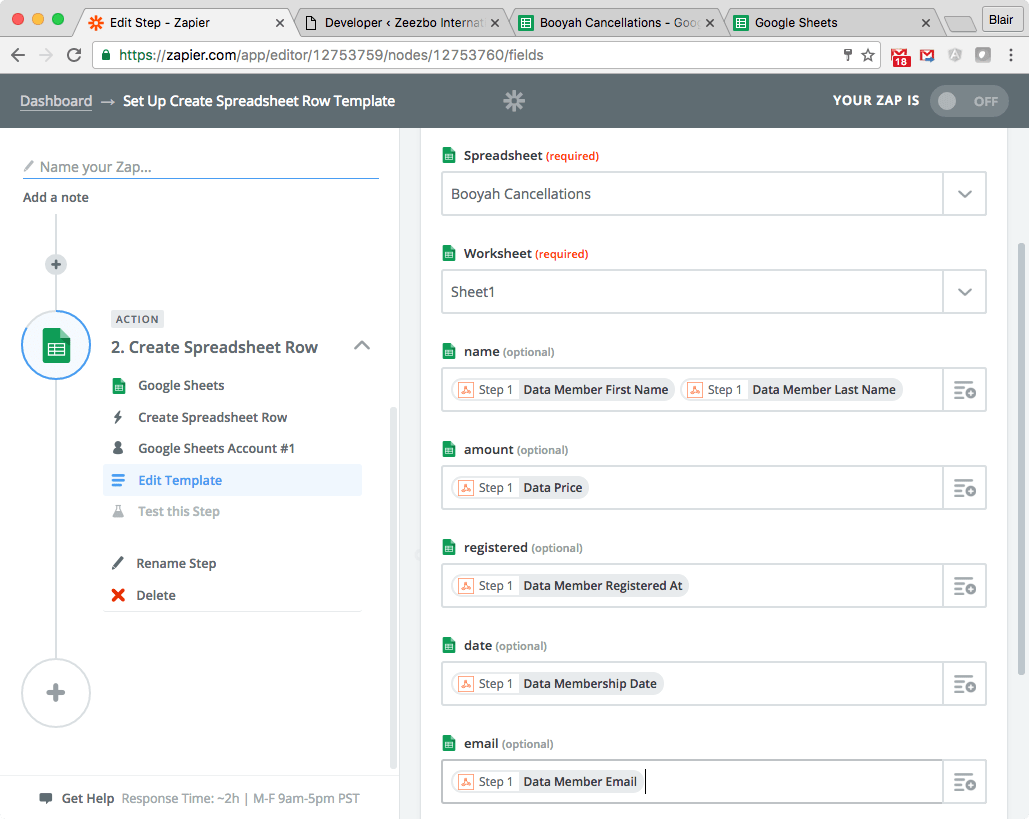This screenshot has height=819, width=1029.
Task: Open the Spreadsheet dropdown showing Booyah Cancellations
Action: 713,194
